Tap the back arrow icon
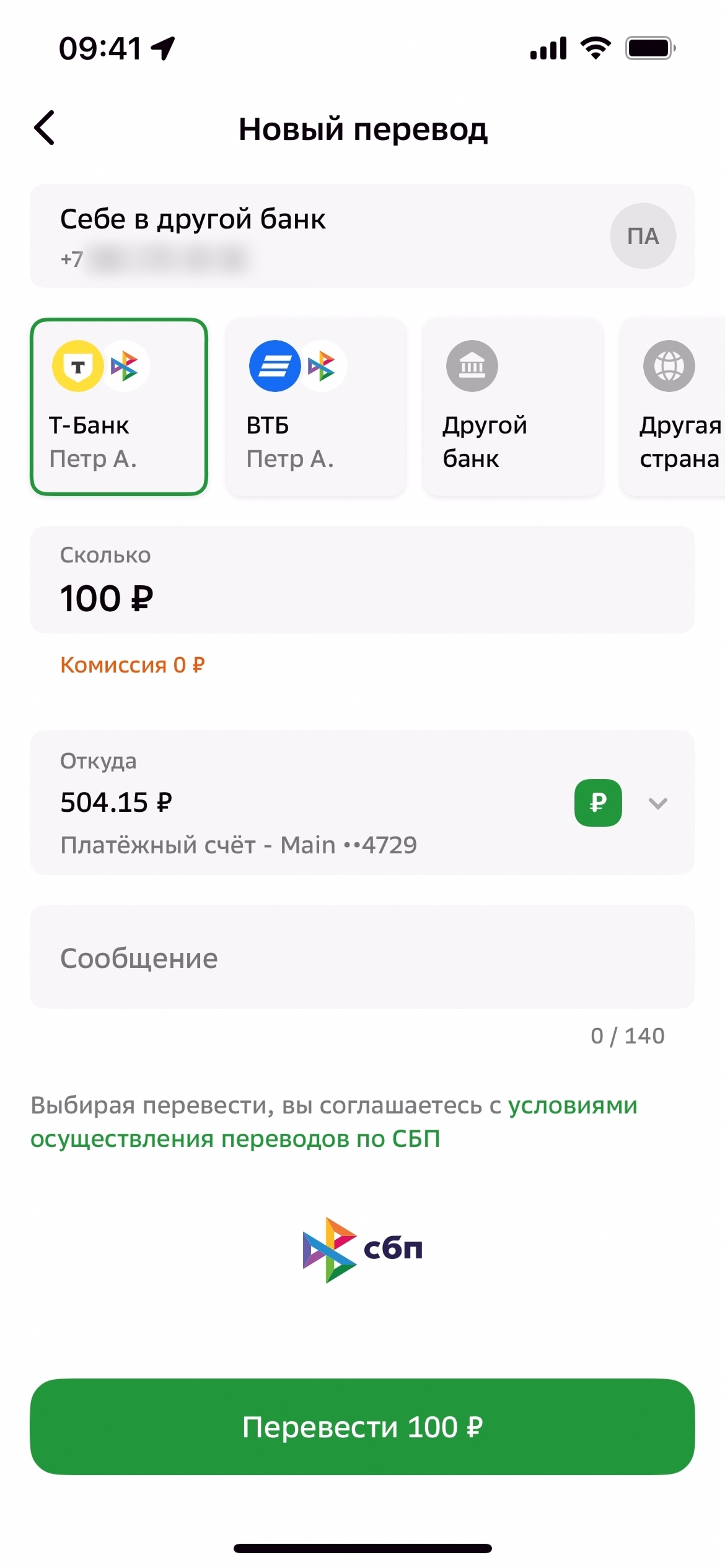 (45, 128)
